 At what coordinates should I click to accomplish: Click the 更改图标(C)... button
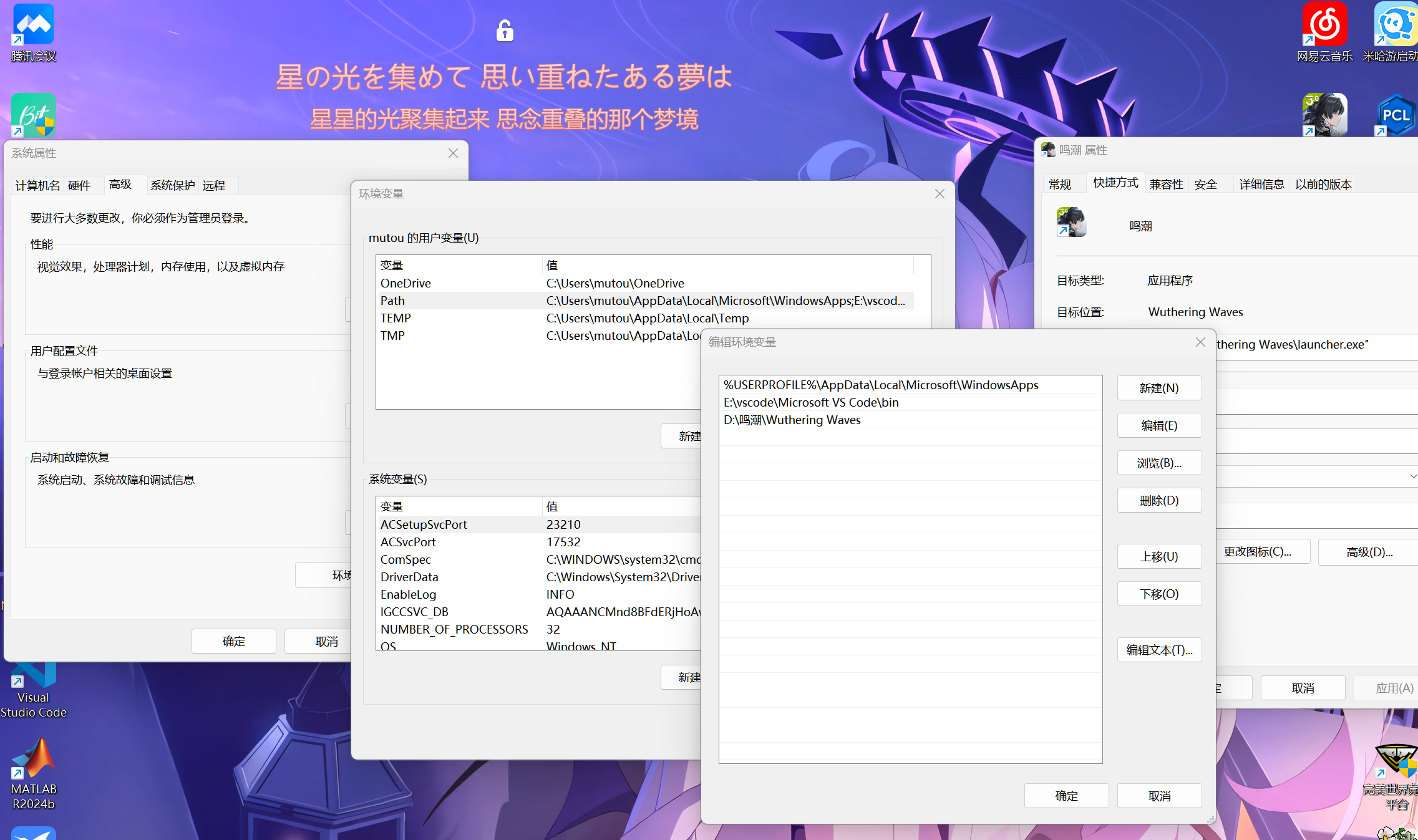tap(1258, 552)
